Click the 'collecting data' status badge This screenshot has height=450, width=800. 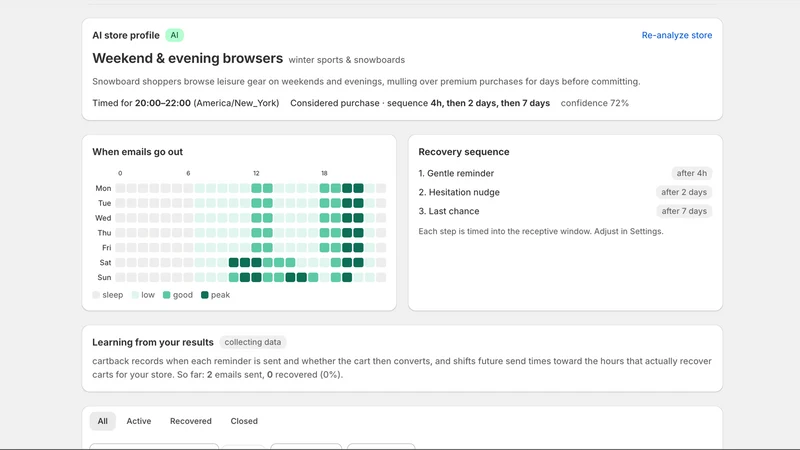pos(253,342)
